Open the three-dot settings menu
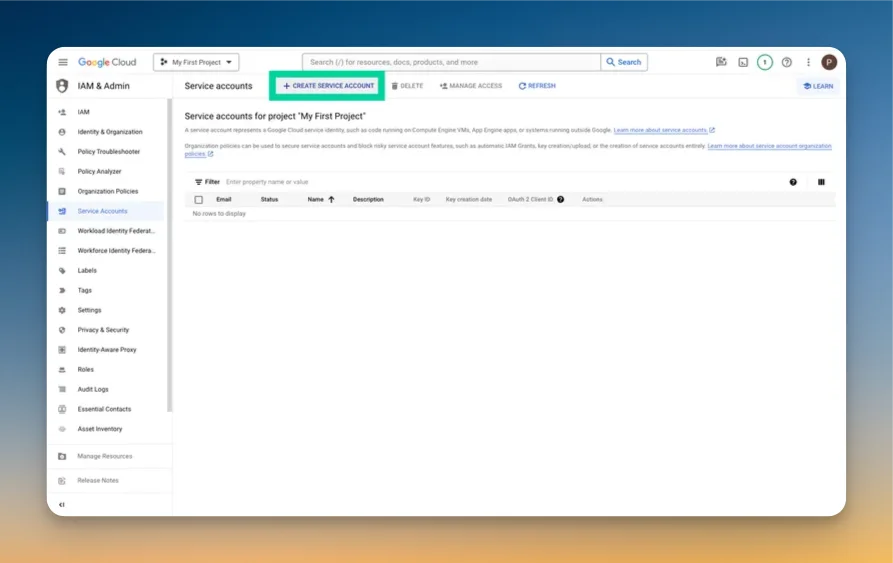893x563 pixels. coord(808,62)
